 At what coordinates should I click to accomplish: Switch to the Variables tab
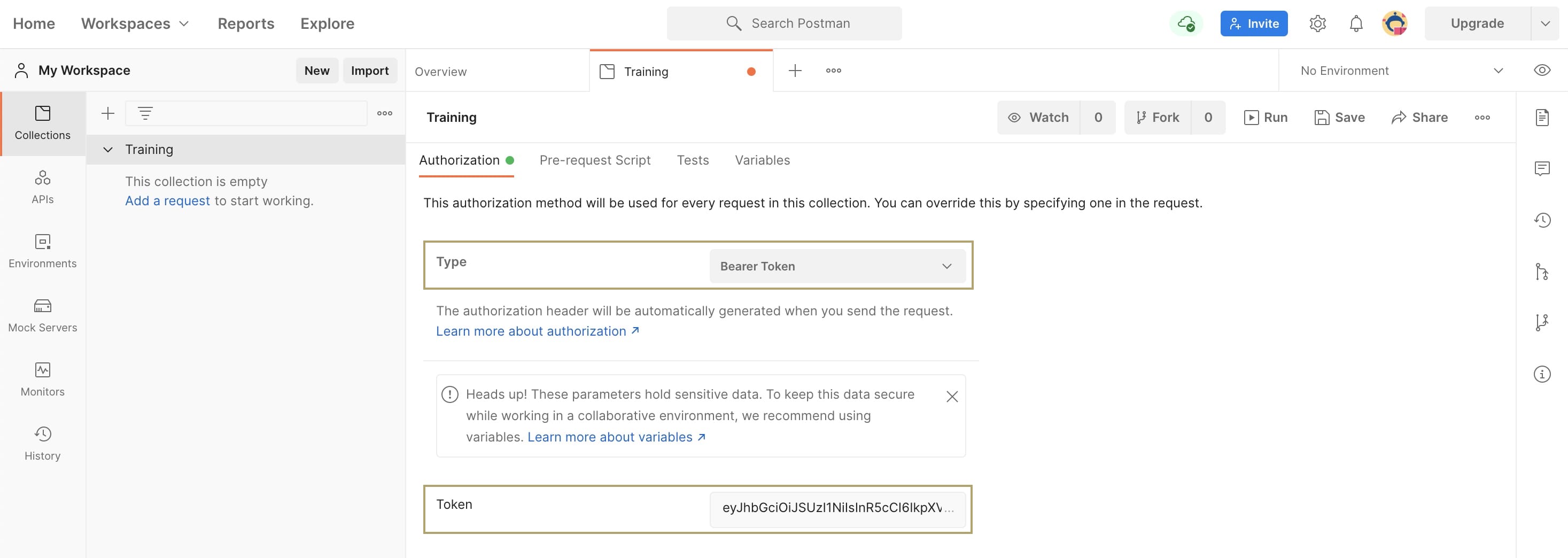pos(762,160)
